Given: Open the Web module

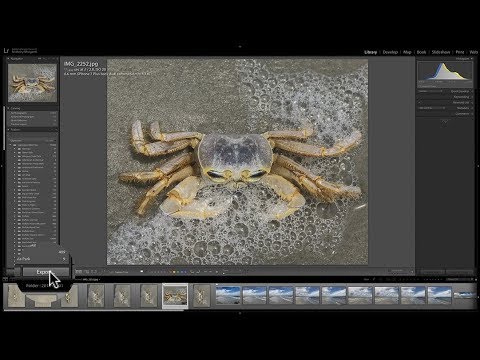Looking at the screenshot, I should [473, 52].
